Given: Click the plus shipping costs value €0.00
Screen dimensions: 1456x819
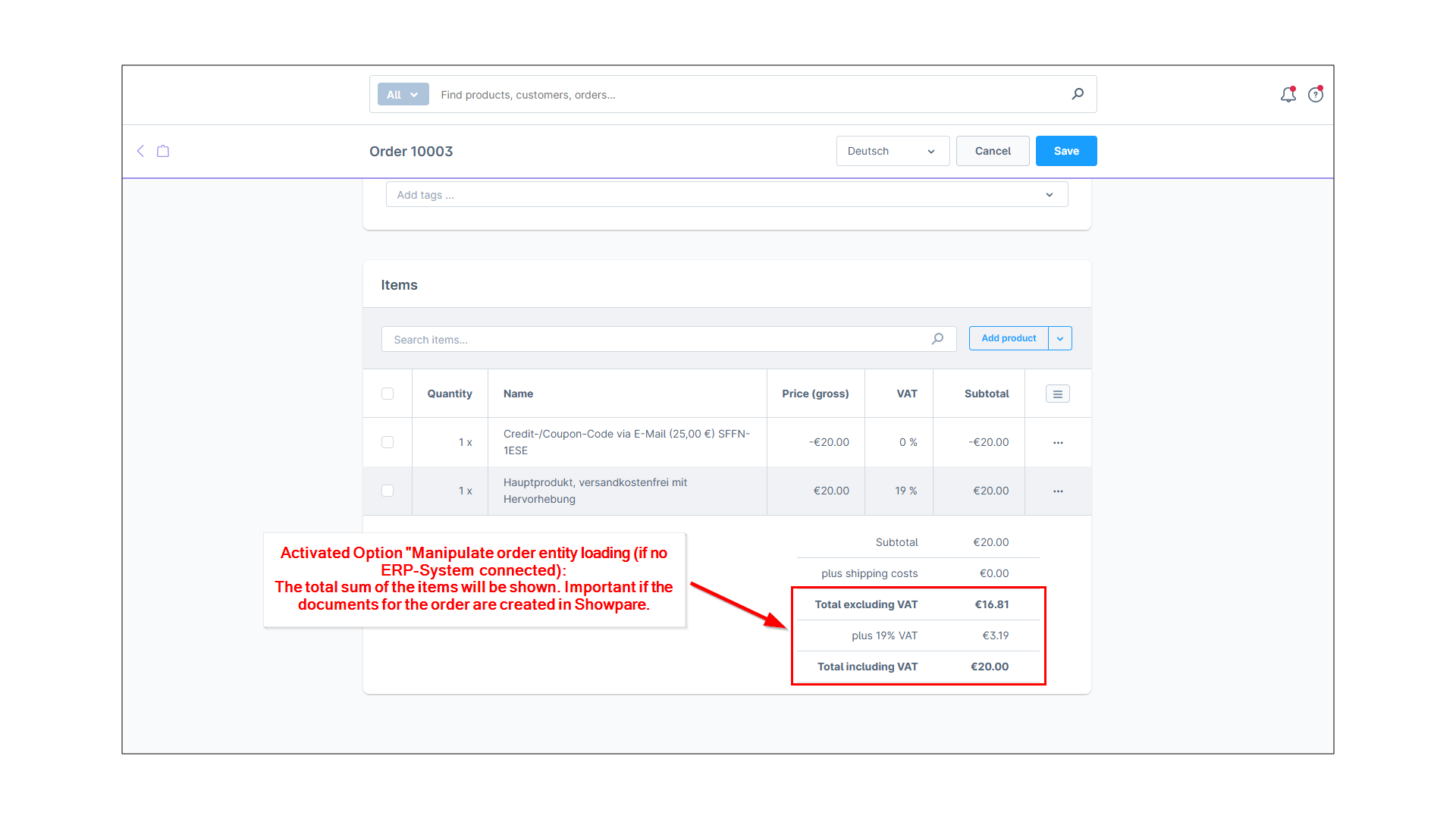Looking at the screenshot, I should point(994,573).
